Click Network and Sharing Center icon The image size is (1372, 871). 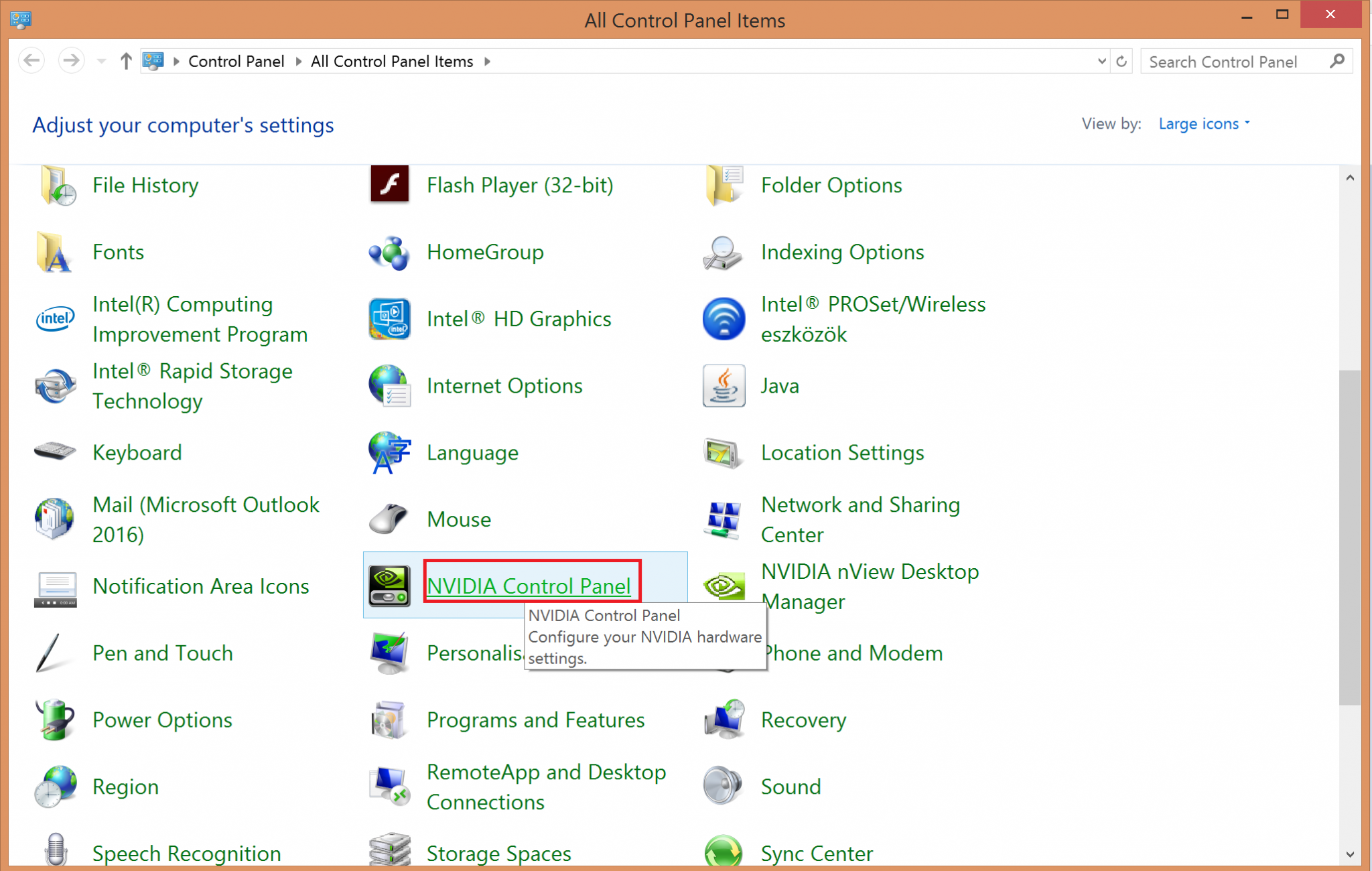point(724,519)
